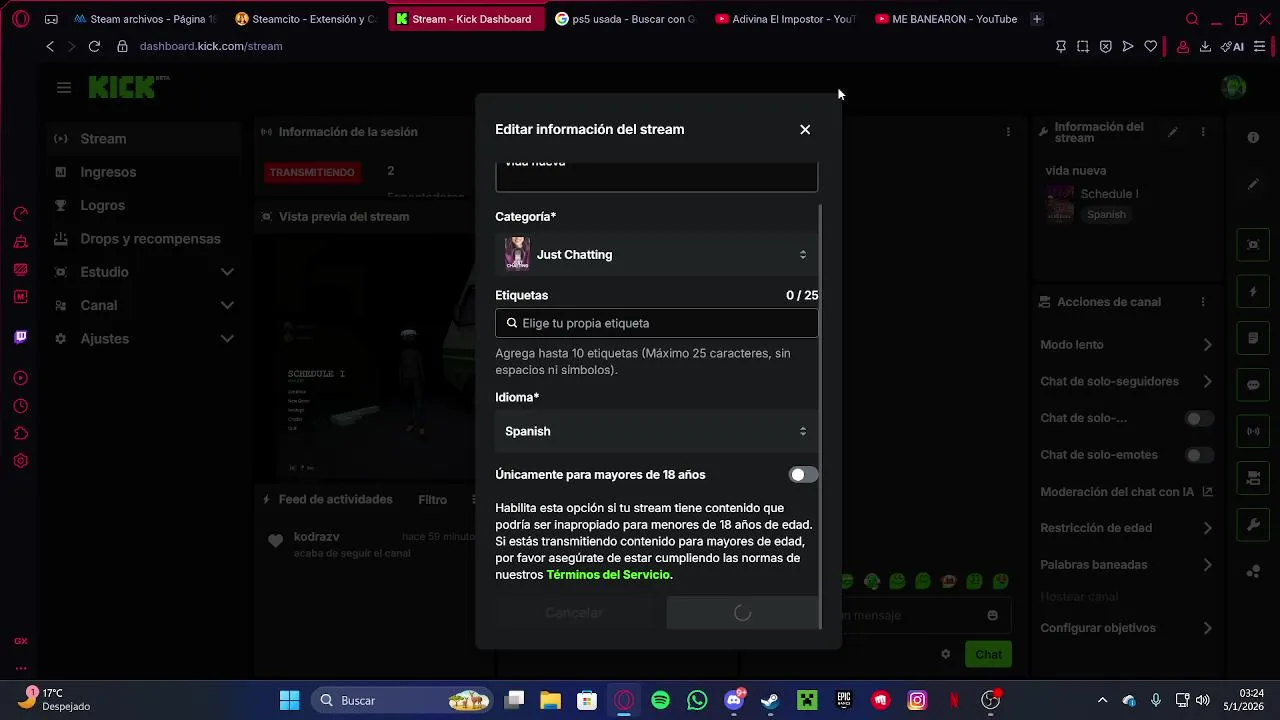1280x720 pixels.
Task: Click the Spanish language tag in stream info
Action: coord(1106,215)
